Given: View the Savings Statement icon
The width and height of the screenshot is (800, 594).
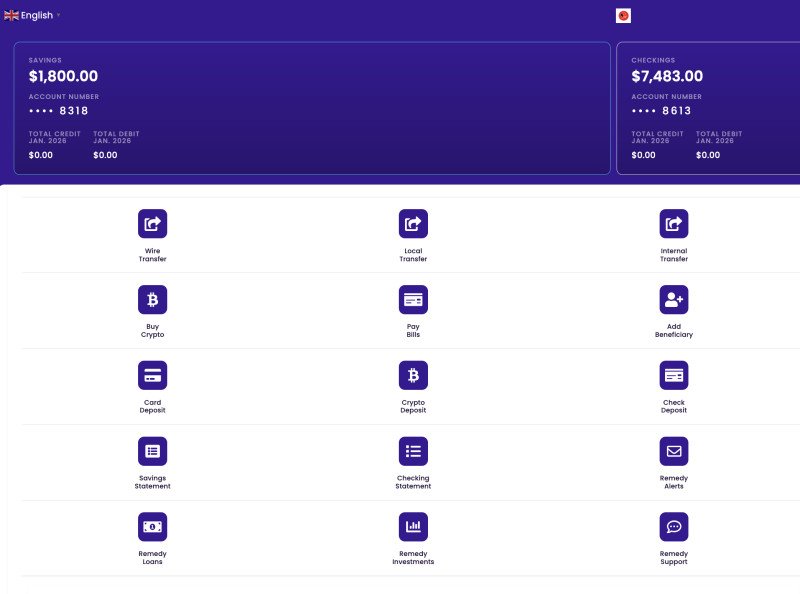Looking at the screenshot, I should pos(152,451).
